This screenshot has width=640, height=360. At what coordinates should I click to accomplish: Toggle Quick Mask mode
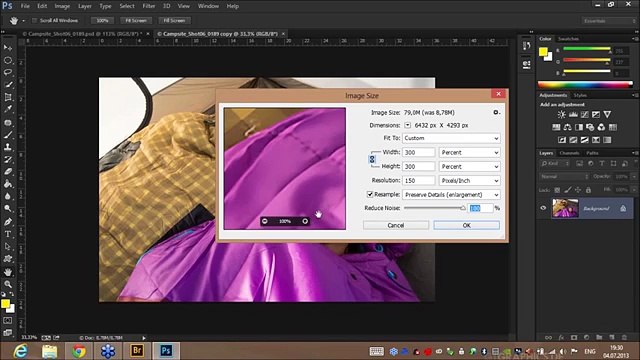tap(8, 320)
